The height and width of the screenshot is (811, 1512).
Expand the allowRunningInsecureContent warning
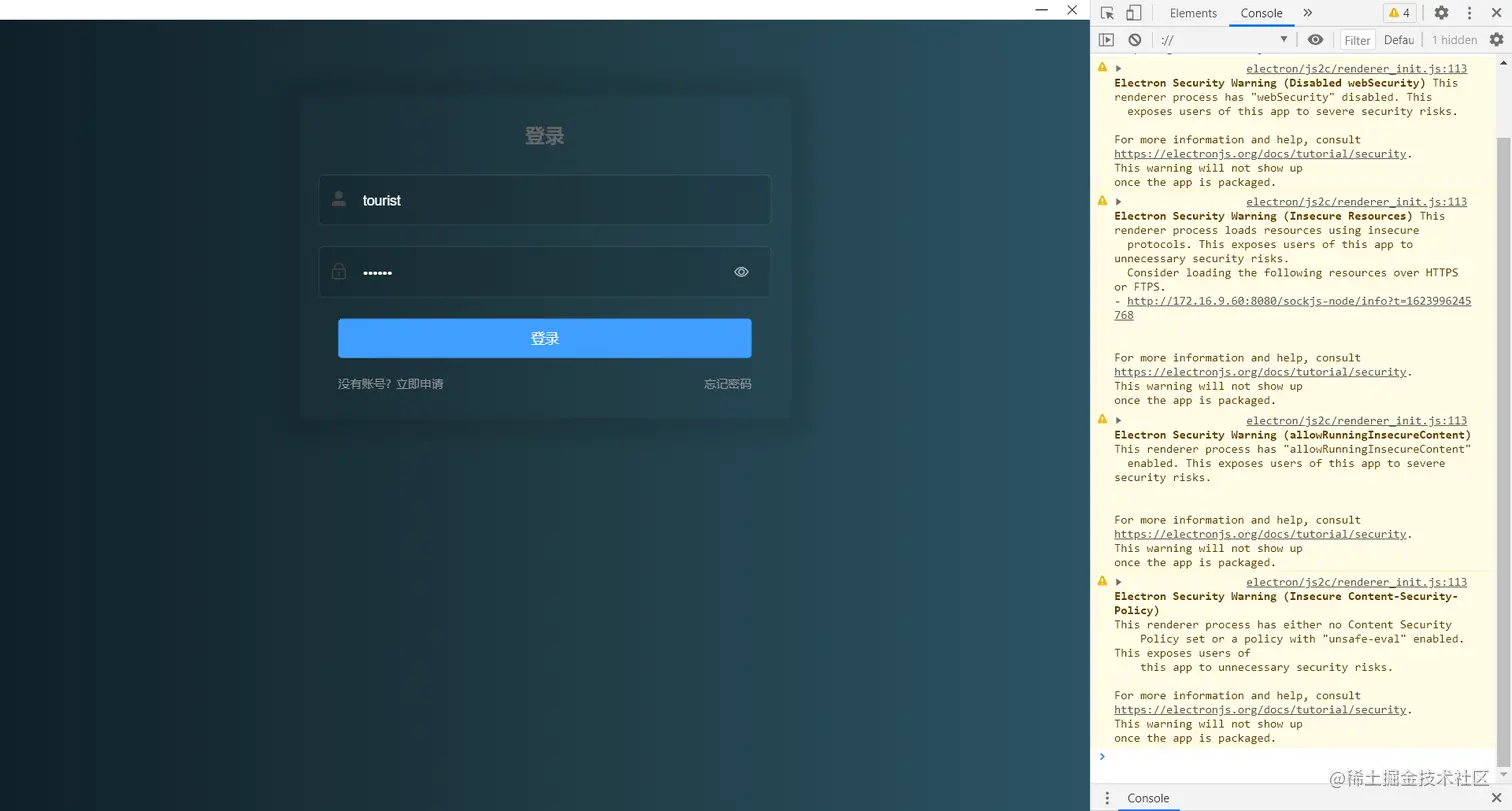pyautogui.click(x=1119, y=420)
